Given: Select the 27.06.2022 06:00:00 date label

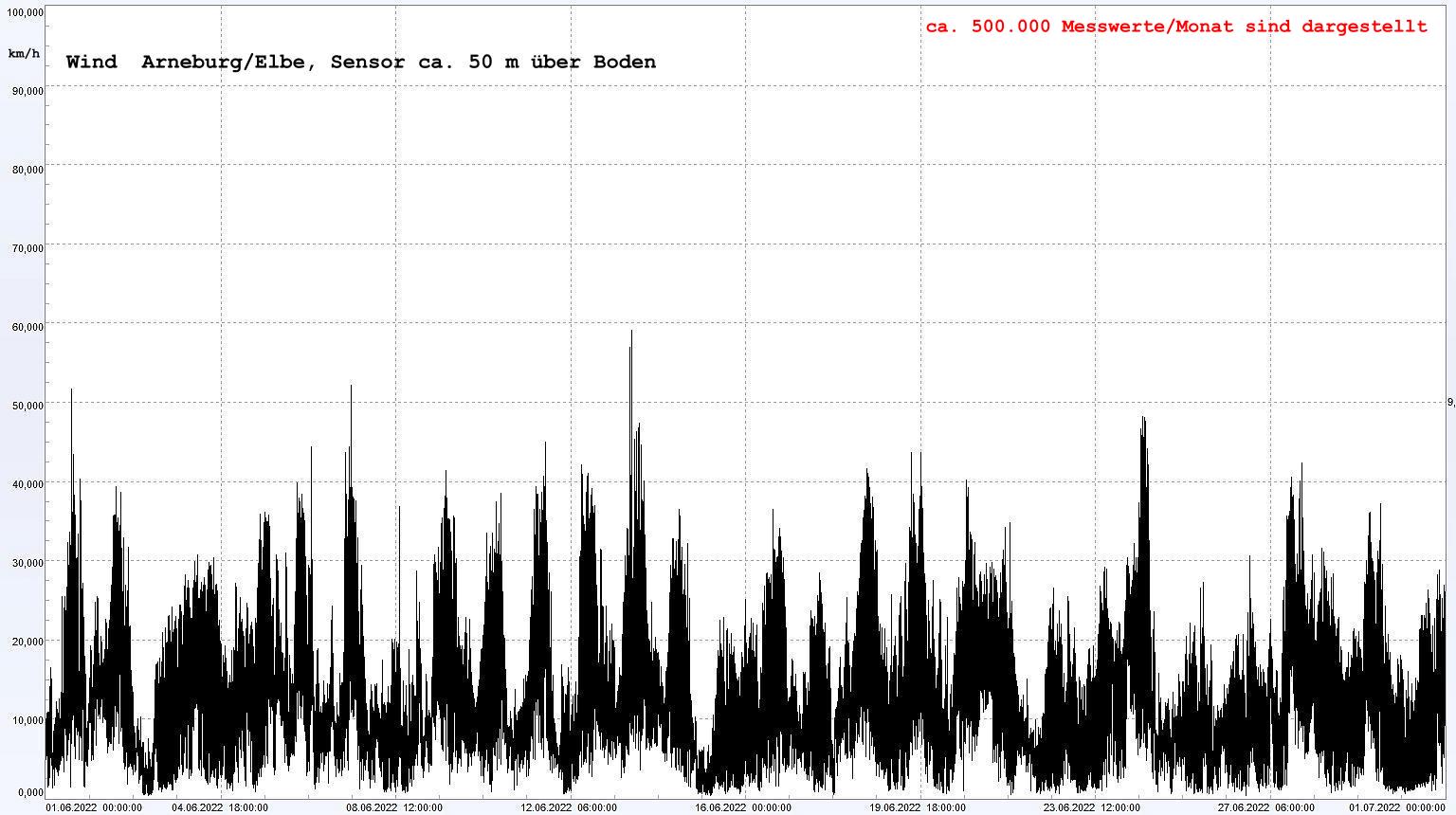Looking at the screenshot, I should (1266, 807).
